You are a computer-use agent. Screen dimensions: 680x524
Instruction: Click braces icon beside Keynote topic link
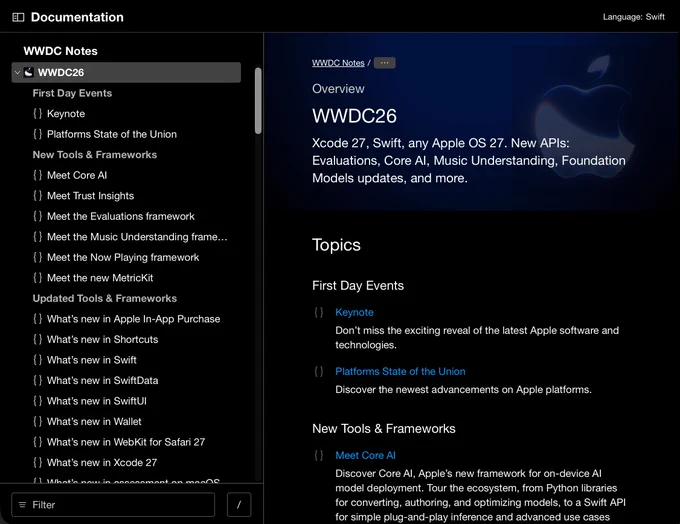coord(319,312)
